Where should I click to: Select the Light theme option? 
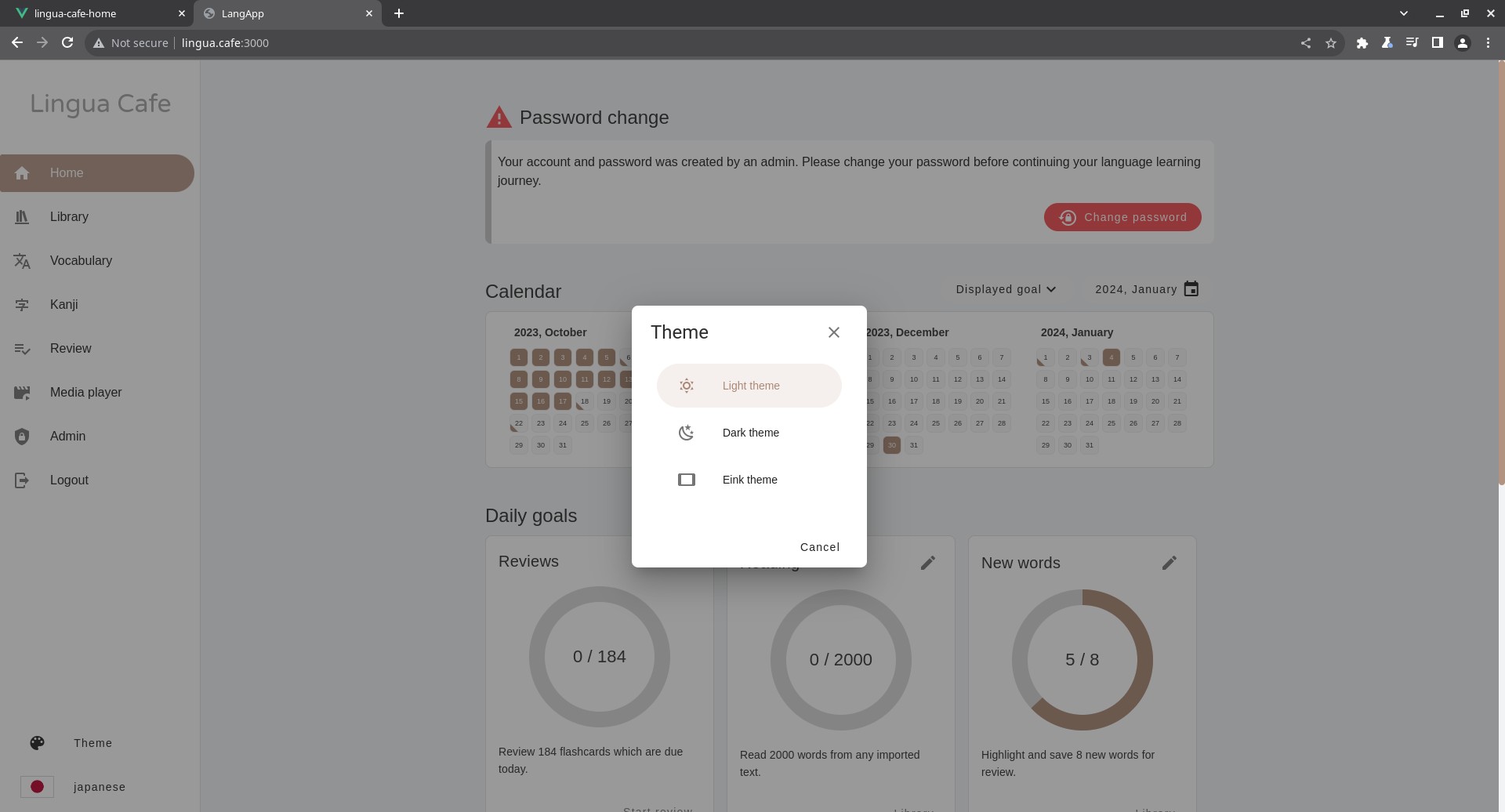coord(749,386)
